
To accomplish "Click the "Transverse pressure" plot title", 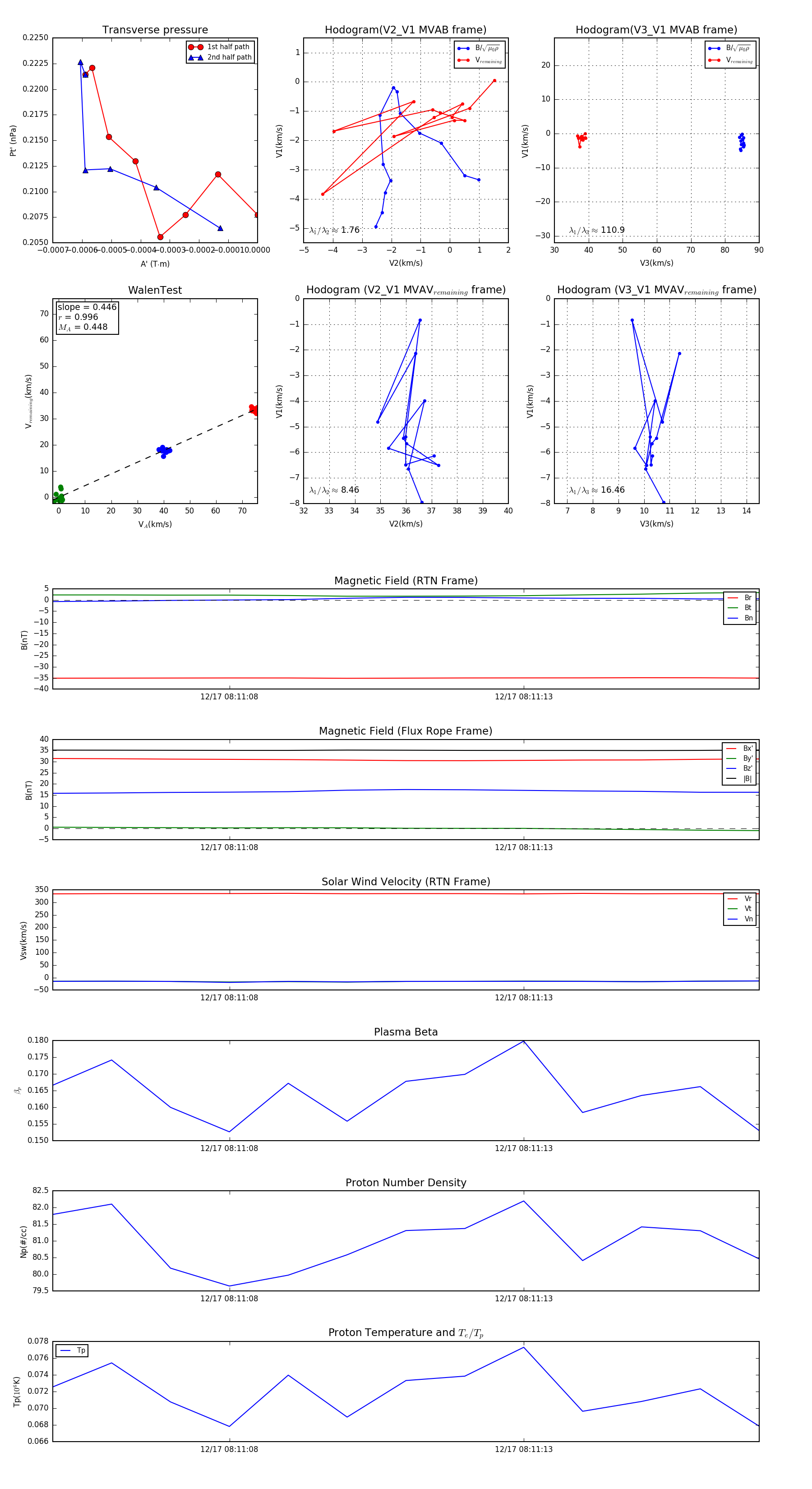I will (155, 30).
